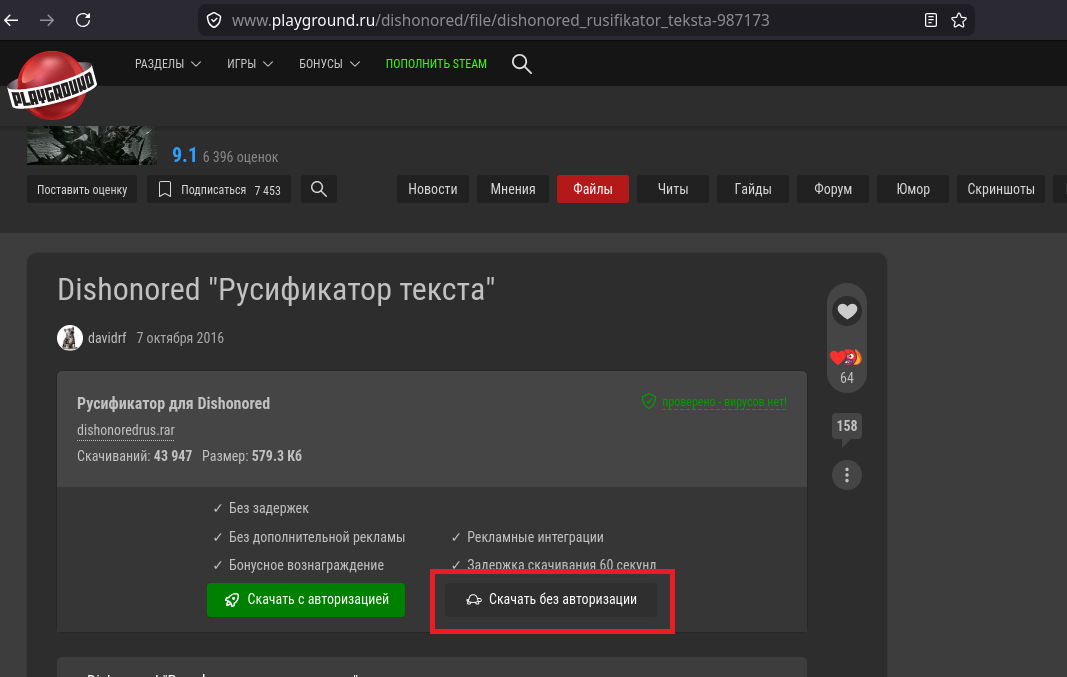The width and height of the screenshot is (1067, 677).
Task: Click the 9.1 game rating score
Action: coord(184,155)
